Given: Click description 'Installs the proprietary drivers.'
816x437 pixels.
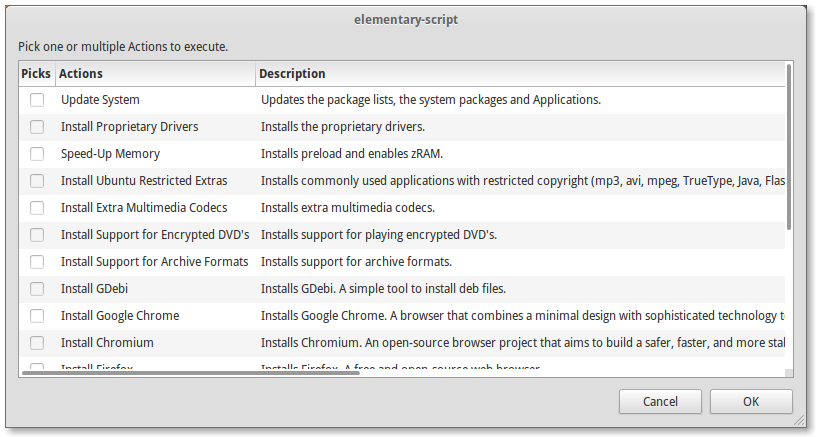Looking at the screenshot, I should [x=343, y=127].
